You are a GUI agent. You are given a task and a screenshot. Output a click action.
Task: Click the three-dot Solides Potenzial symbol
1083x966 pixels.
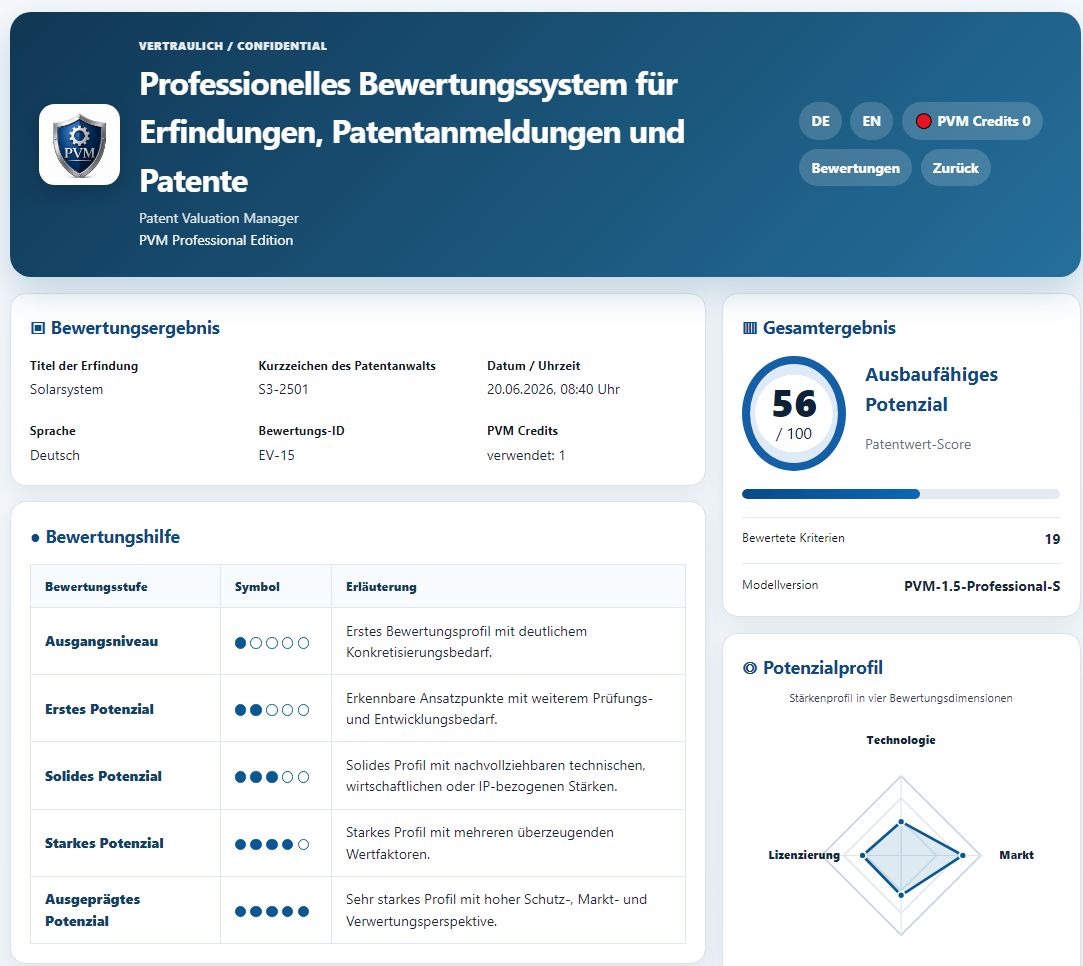pos(272,777)
